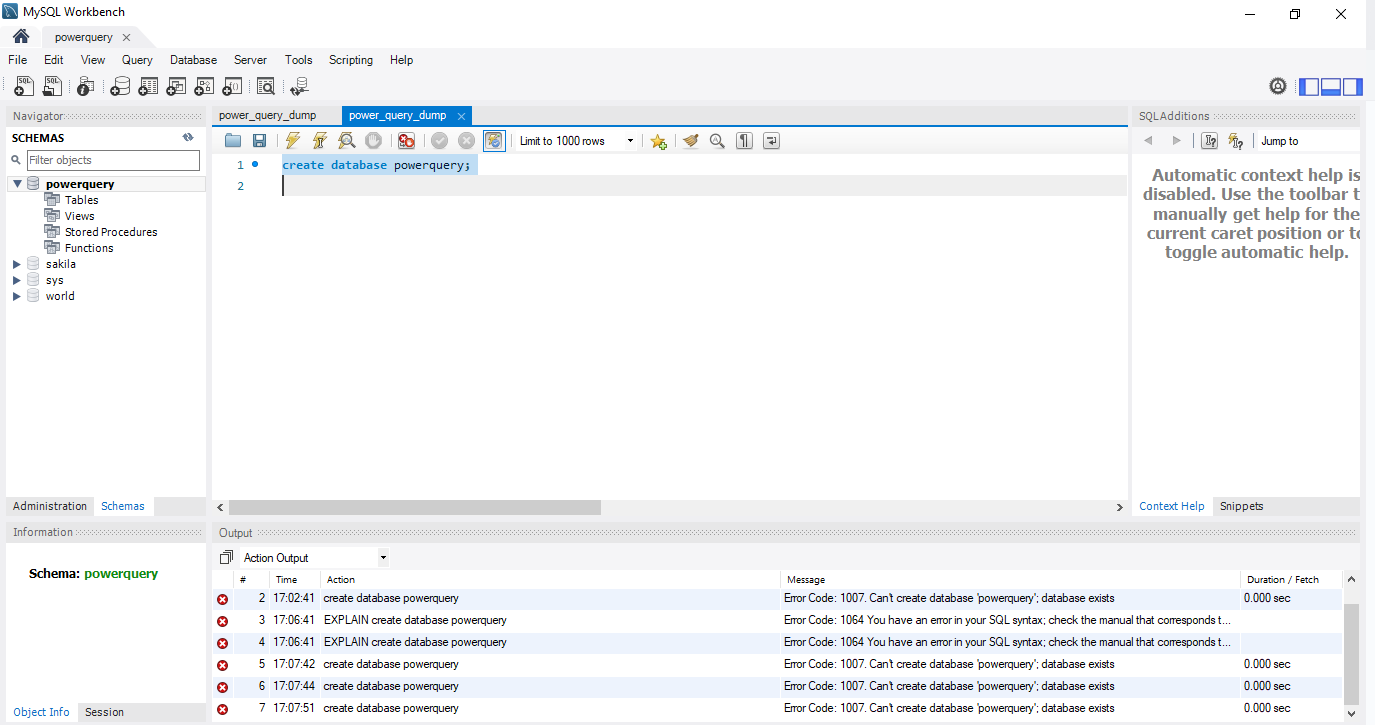Viewport: 1375px width, 725px height.
Task: Stop the query being executed
Action: [373, 141]
